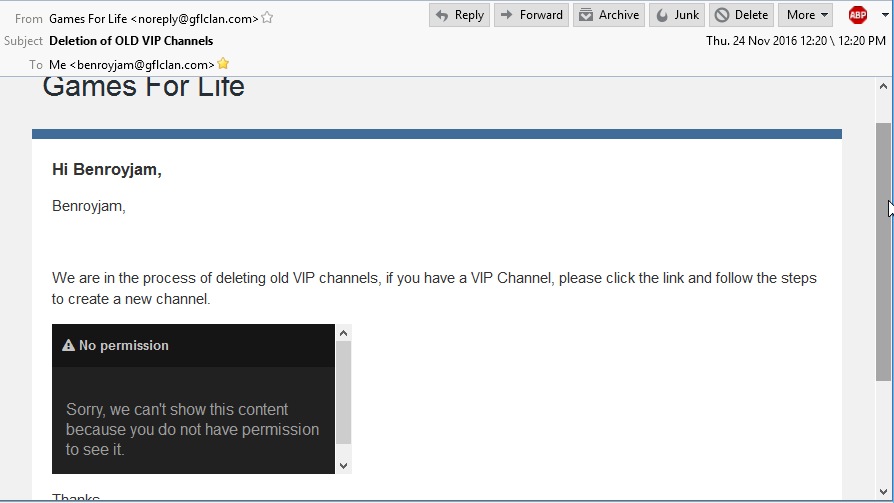The image size is (894, 503).
Task: Archive the Deletion of OLD VIP Channels email
Action: point(608,15)
